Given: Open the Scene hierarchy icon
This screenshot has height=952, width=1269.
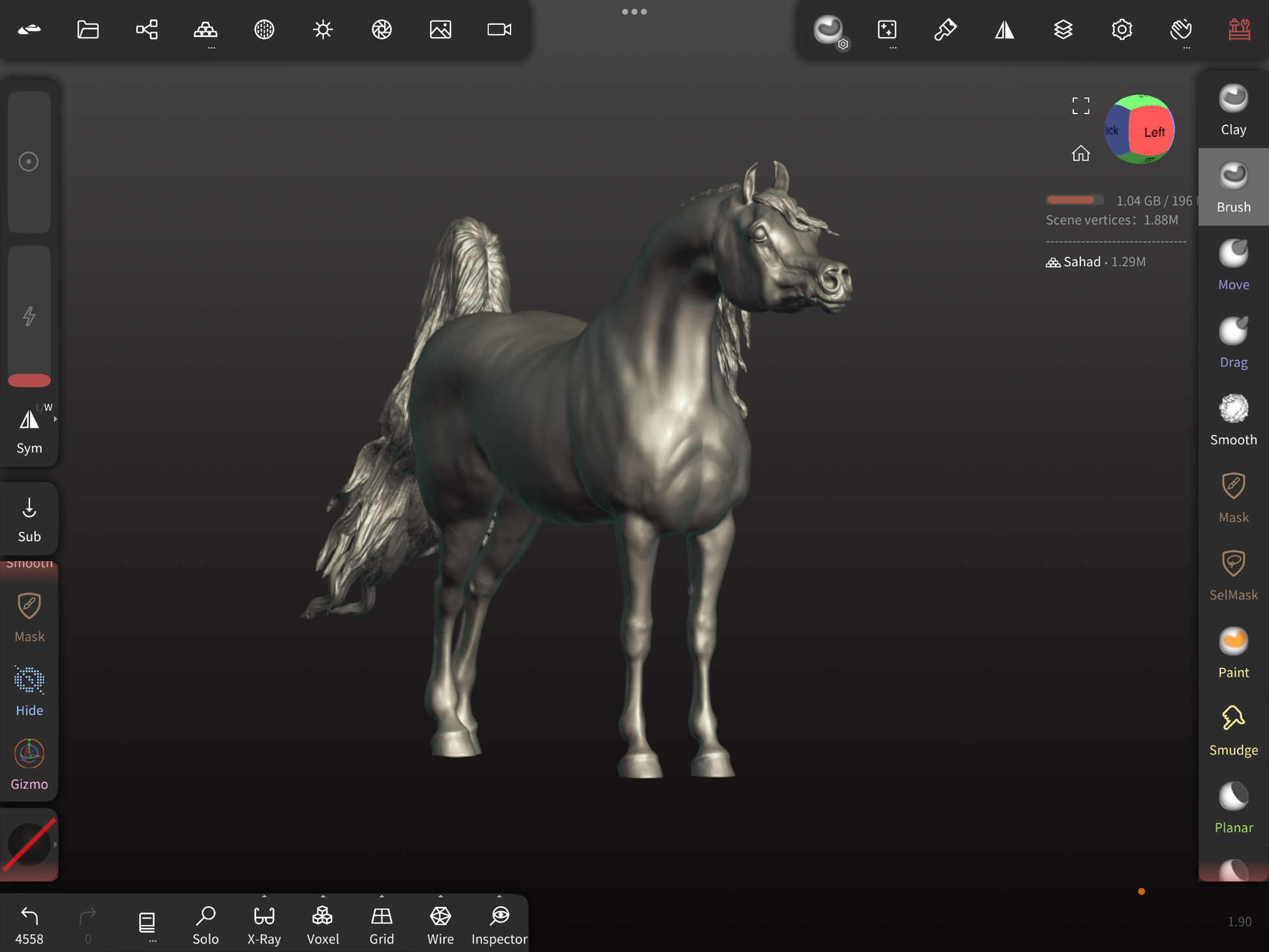Looking at the screenshot, I should 147,29.
